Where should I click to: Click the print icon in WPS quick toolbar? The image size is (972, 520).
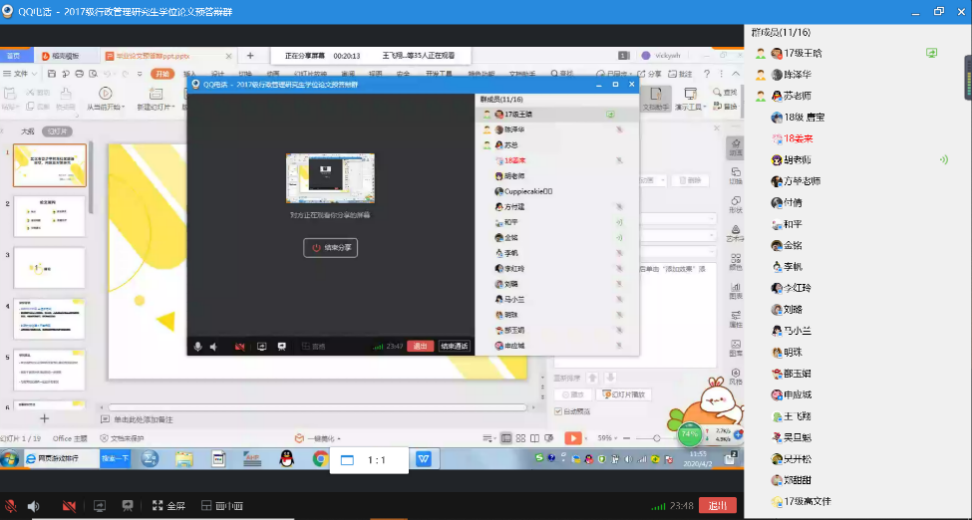[79, 74]
